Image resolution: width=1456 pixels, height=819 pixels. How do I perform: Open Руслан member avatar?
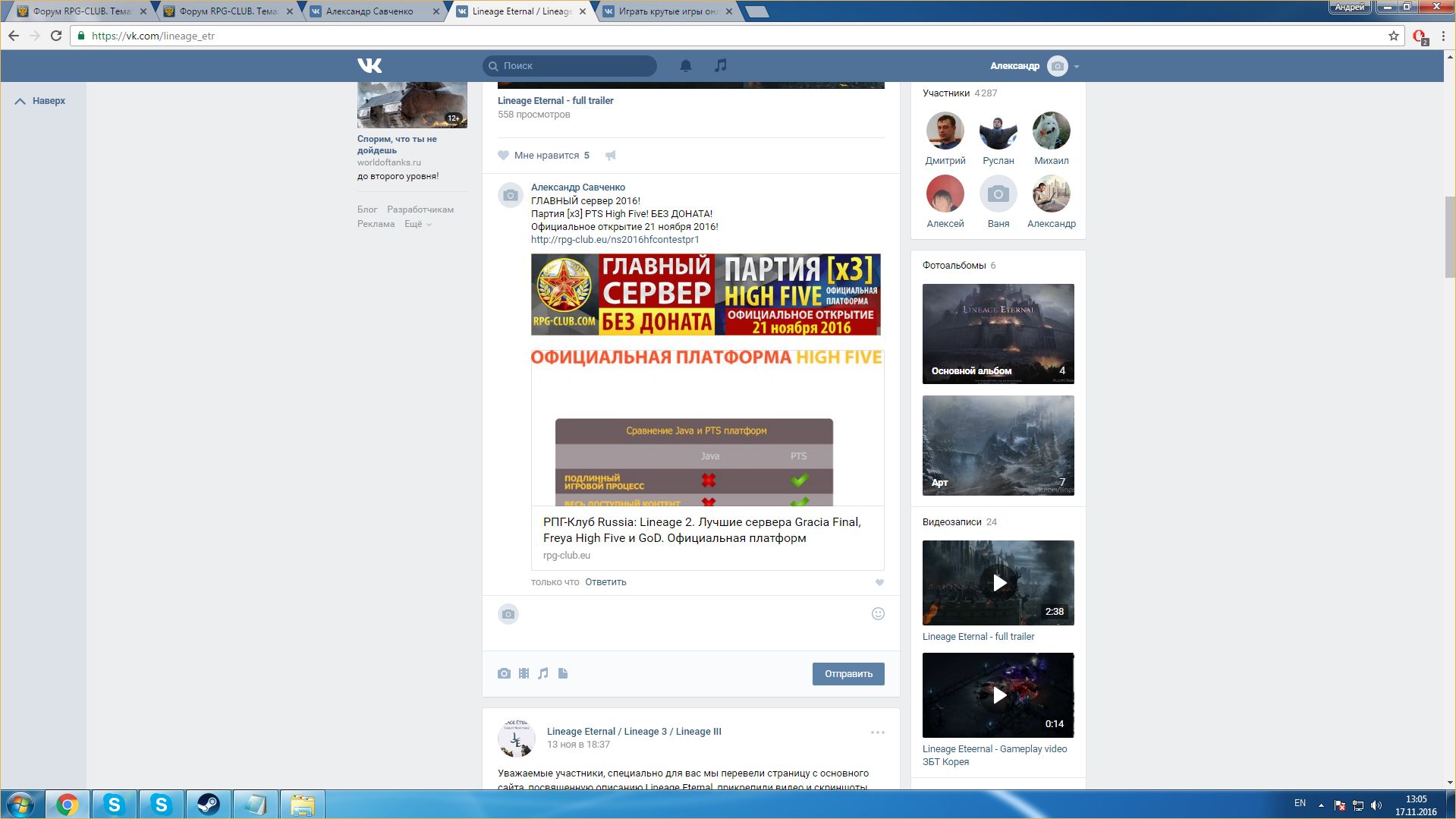click(998, 131)
